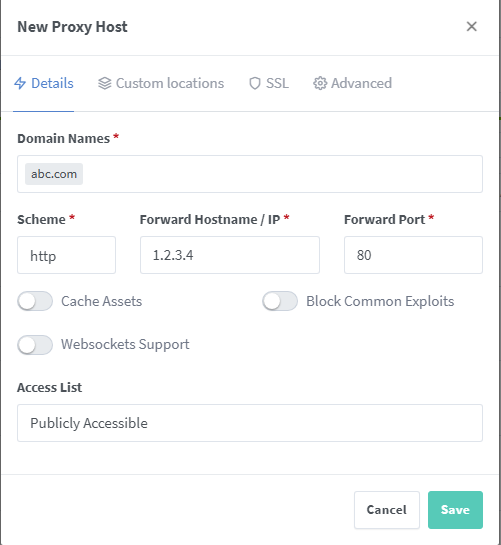
Task: Open the Advanced tab
Action: (x=353, y=83)
